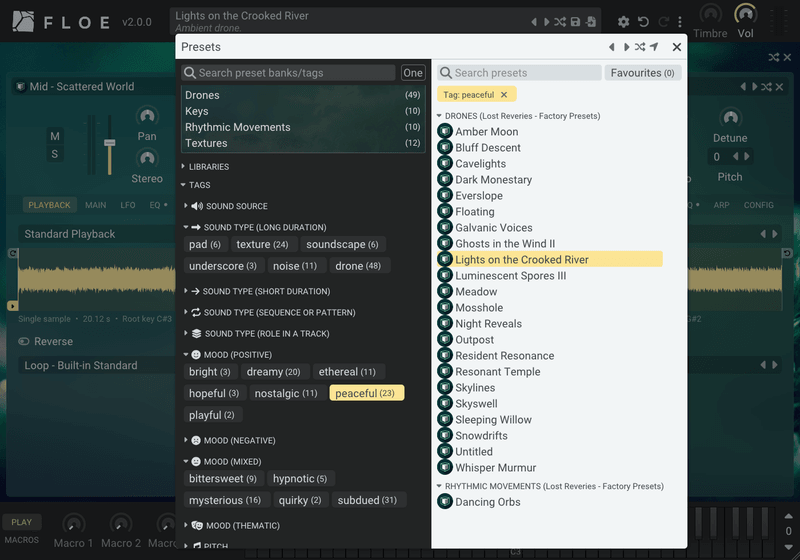Expand the LIBRARIES section
This screenshot has width=800, height=560.
(x=206, y=167)
